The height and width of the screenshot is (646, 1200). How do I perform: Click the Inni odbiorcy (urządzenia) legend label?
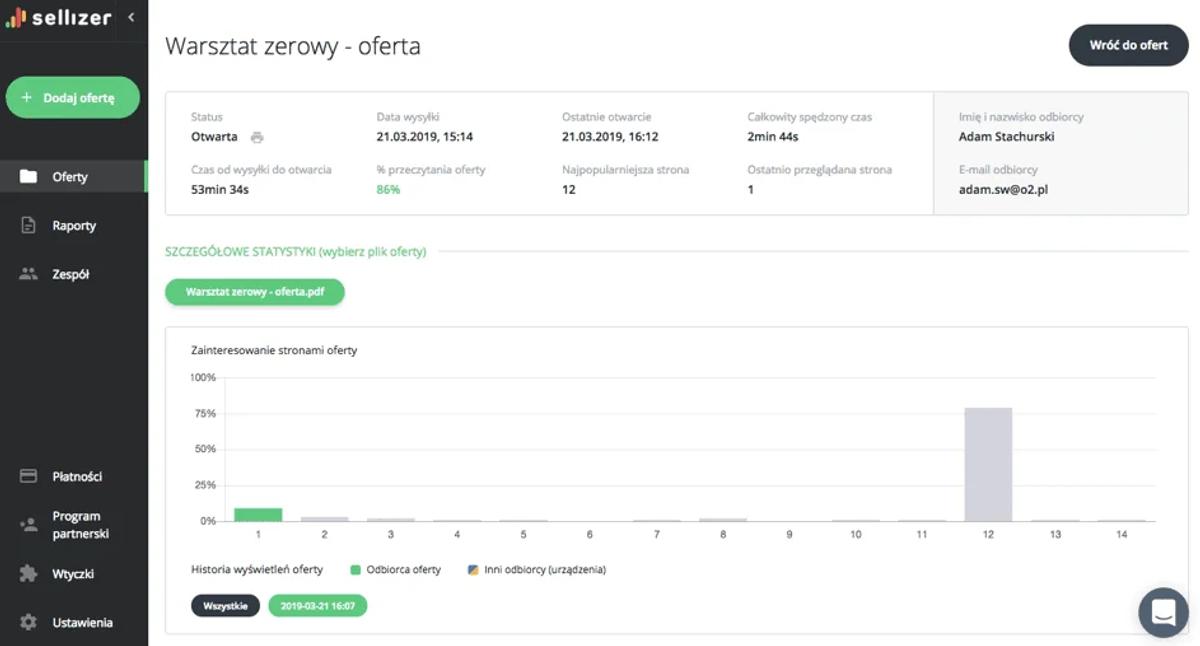pyautogui.click(x=545, y=570)
